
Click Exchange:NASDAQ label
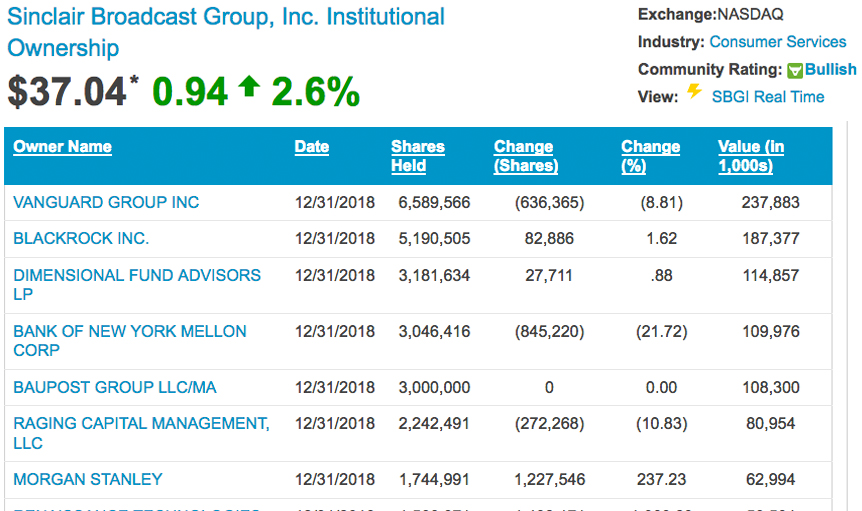click(710, 14)
